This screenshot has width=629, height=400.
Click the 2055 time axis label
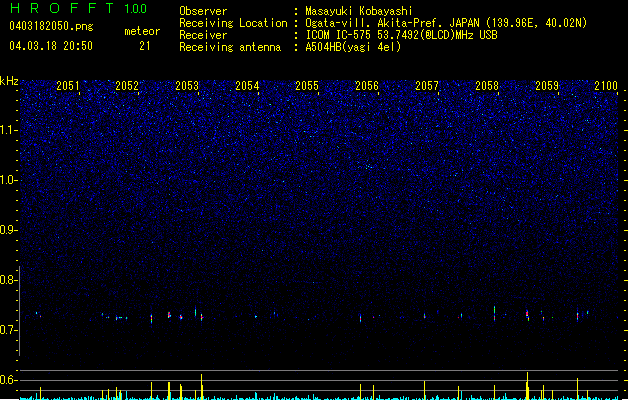point(307,86)
